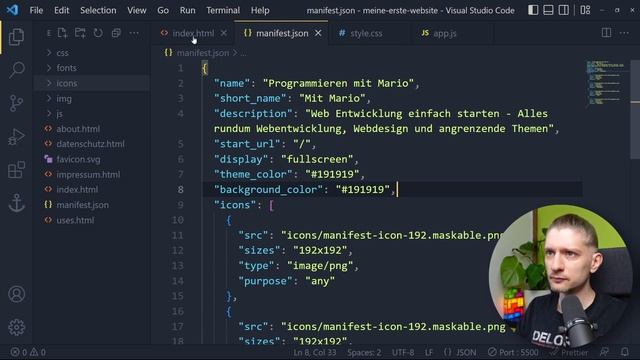Open favicon.svg in explorer
The width and height of the screenshot is (640, 360).
[x=92, y=159]
